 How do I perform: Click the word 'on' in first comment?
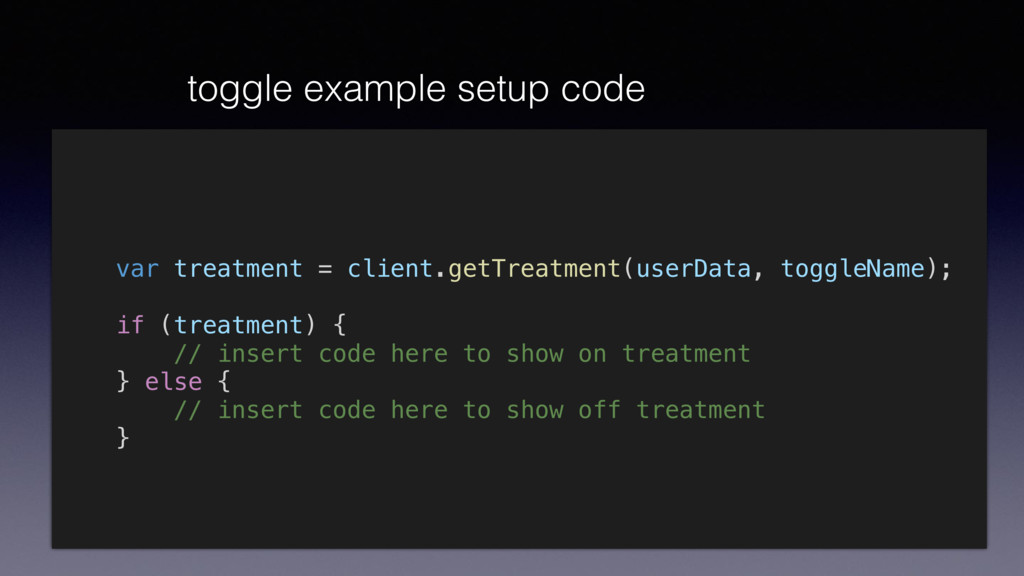(592, 353)
